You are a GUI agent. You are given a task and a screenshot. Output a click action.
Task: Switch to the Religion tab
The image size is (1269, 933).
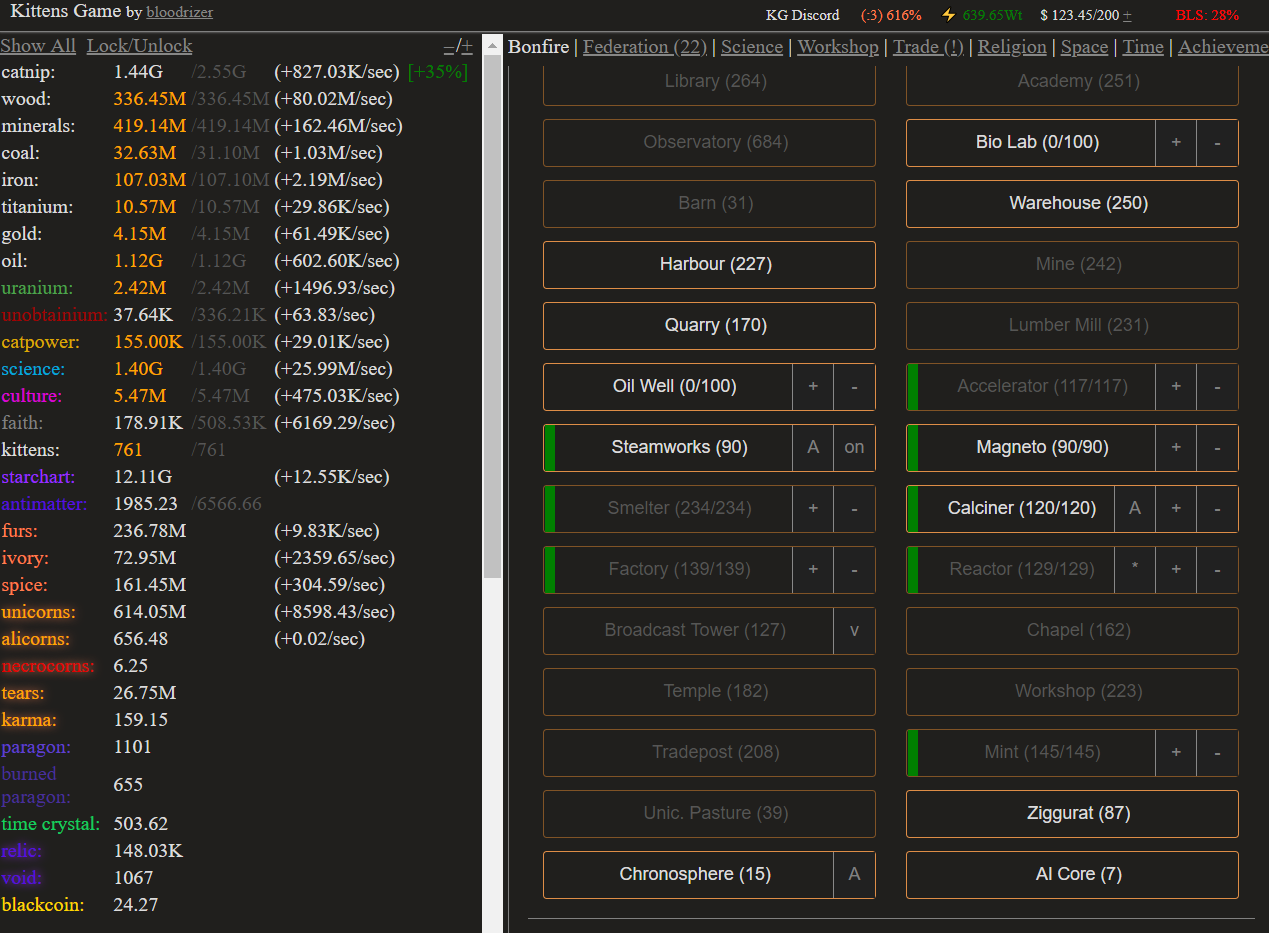coord(1012,47)
